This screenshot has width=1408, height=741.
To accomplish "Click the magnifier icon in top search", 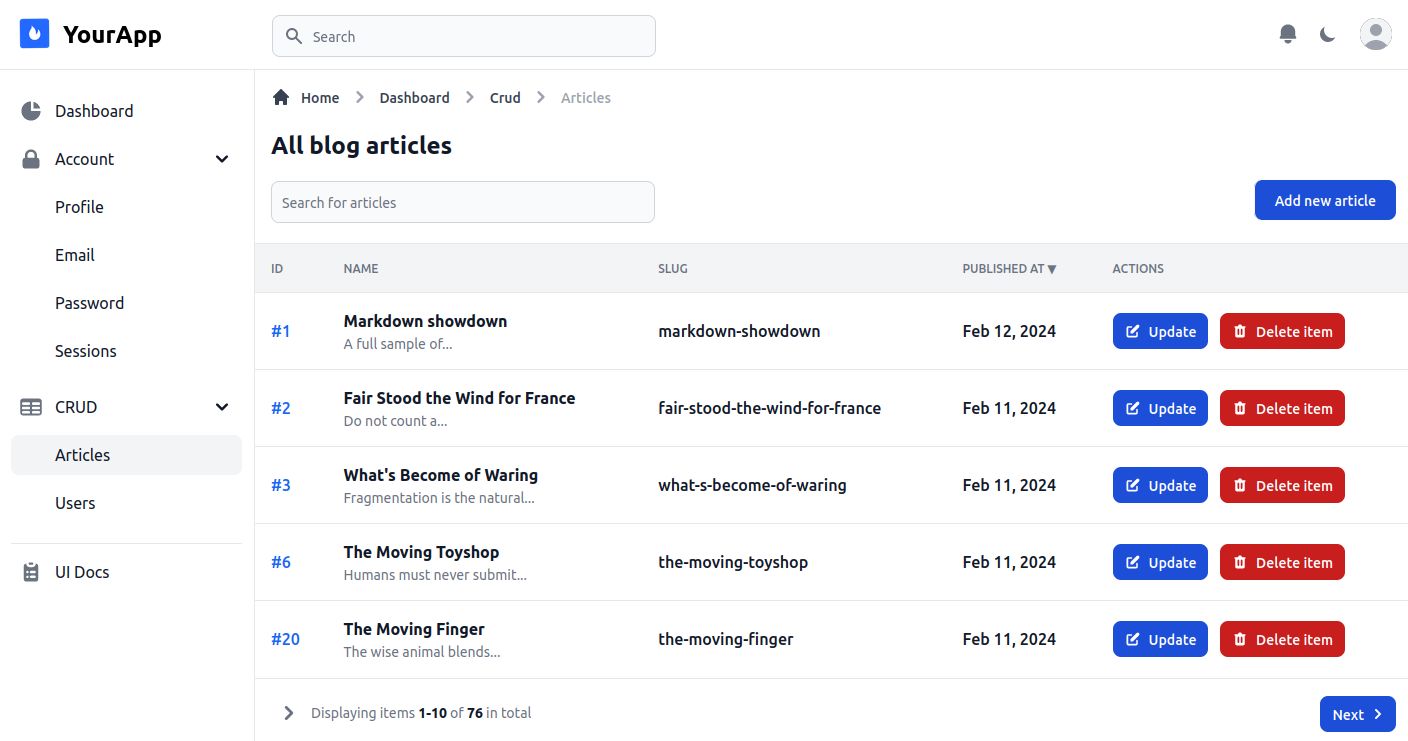I will pos(294,36).
